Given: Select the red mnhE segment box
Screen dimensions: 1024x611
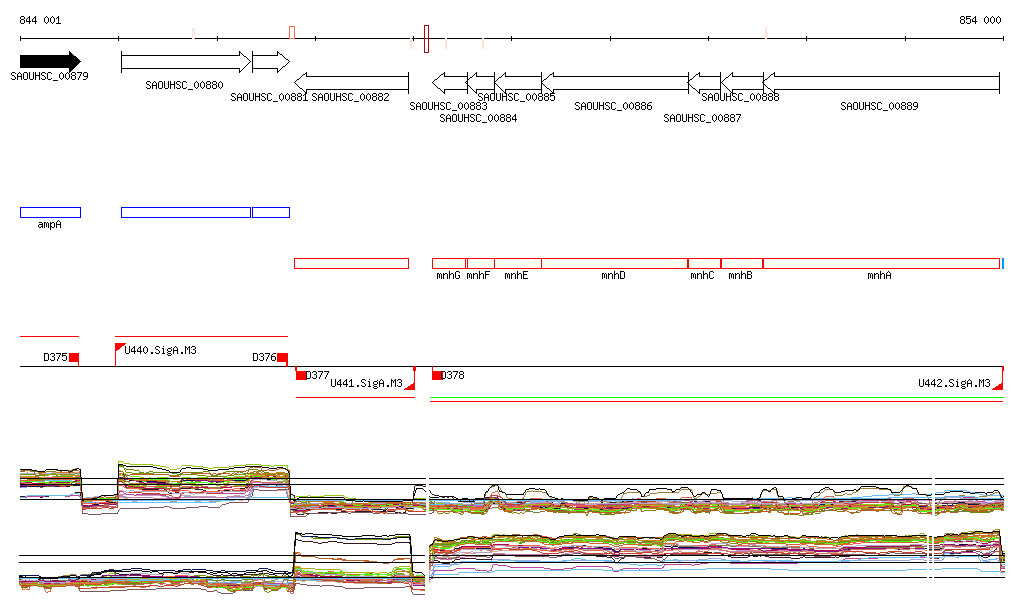Looking at the screenshot, I should point(518,264).
